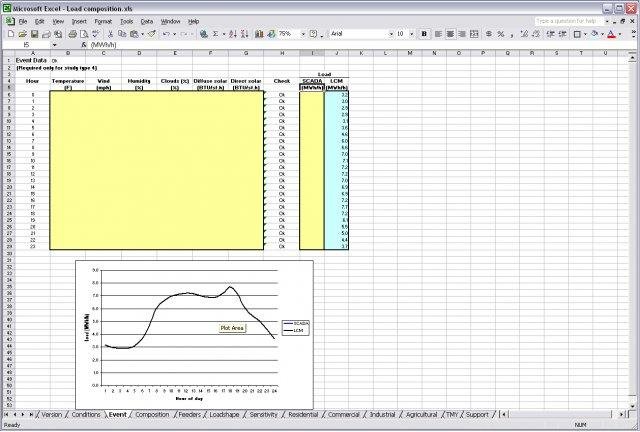Image resolution: width=640 pixels, height=432 pixels.
Task: Go to first sheet using tab arrow
Action: tap(7, 414)
